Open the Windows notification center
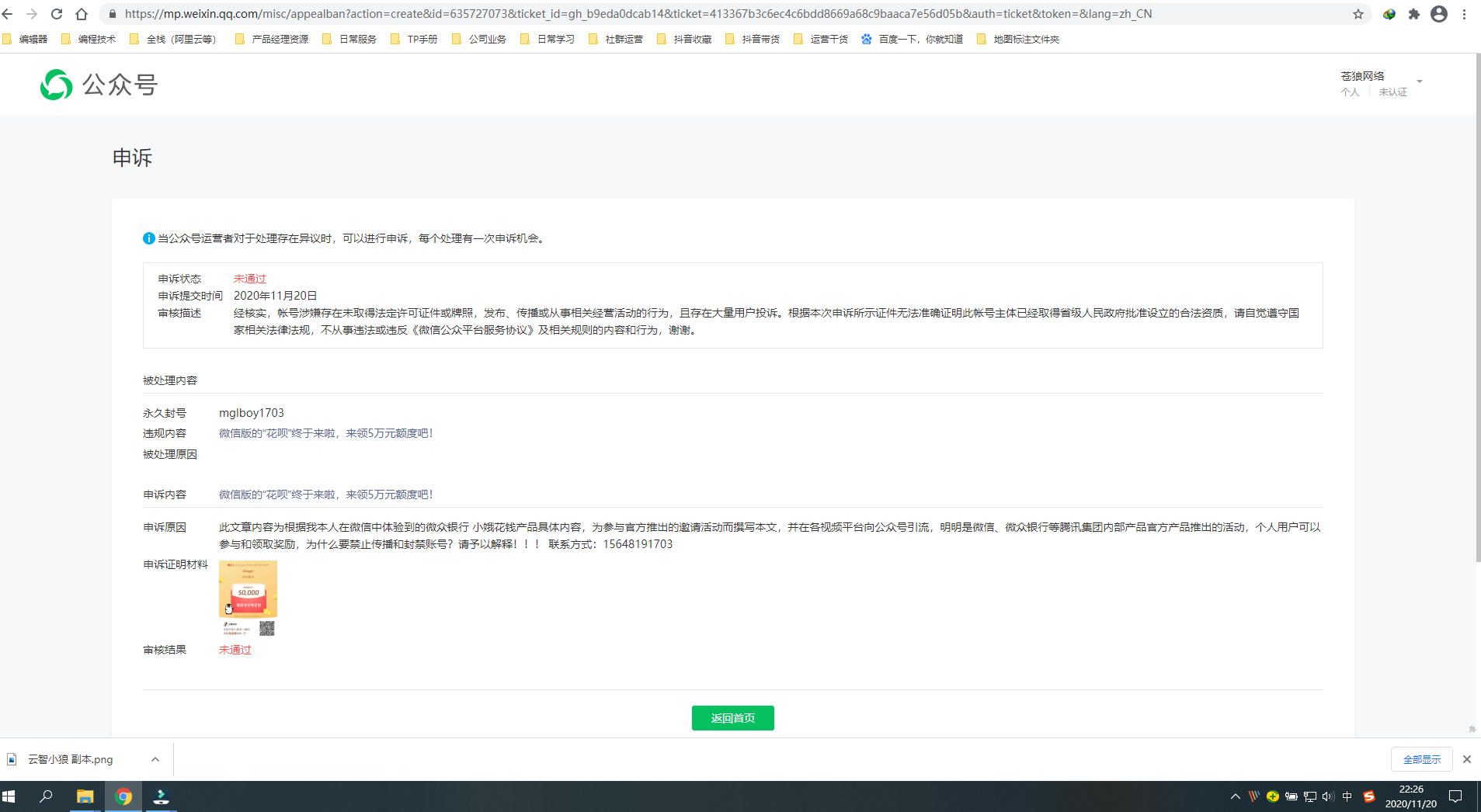 click(1456, 796)
